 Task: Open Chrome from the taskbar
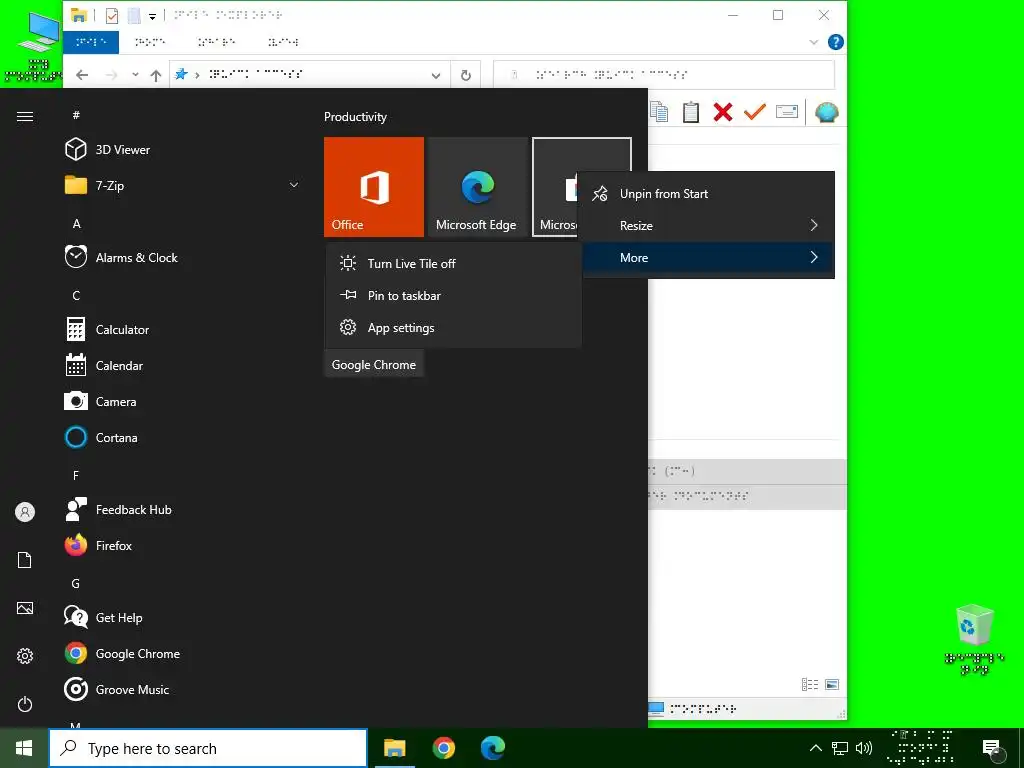coord(443,748)
